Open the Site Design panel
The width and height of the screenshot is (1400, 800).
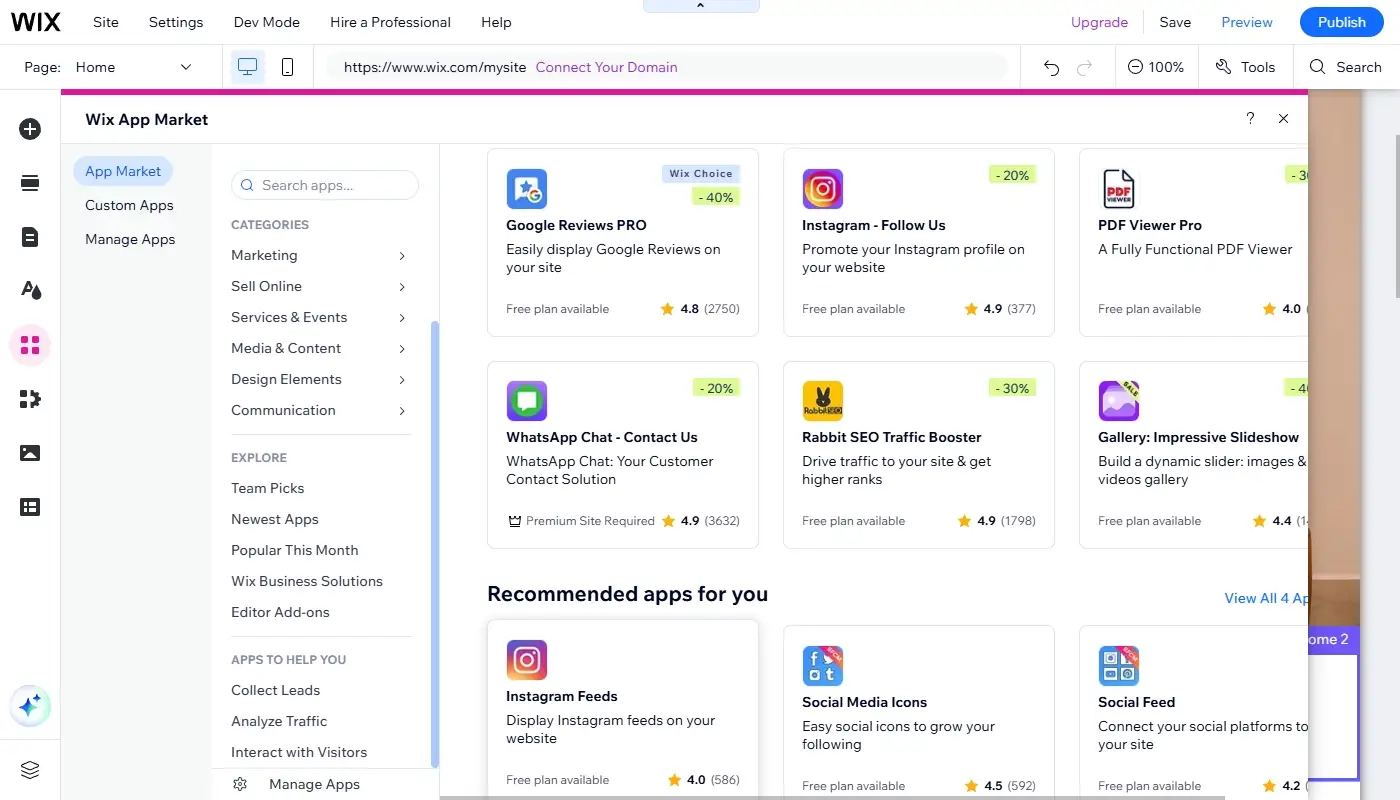(x=30, y=290)
